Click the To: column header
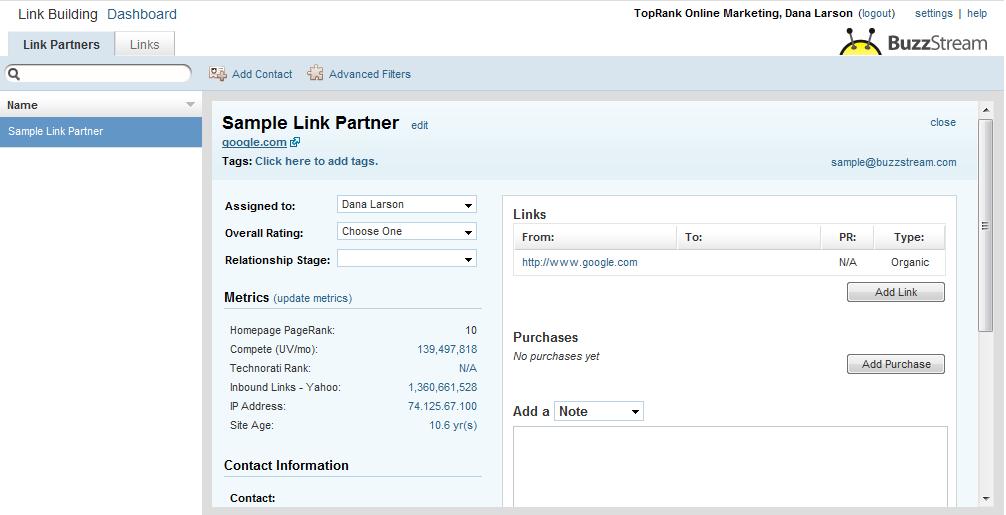The width and height of the screenshot is (1006, 515). point(749,237)
